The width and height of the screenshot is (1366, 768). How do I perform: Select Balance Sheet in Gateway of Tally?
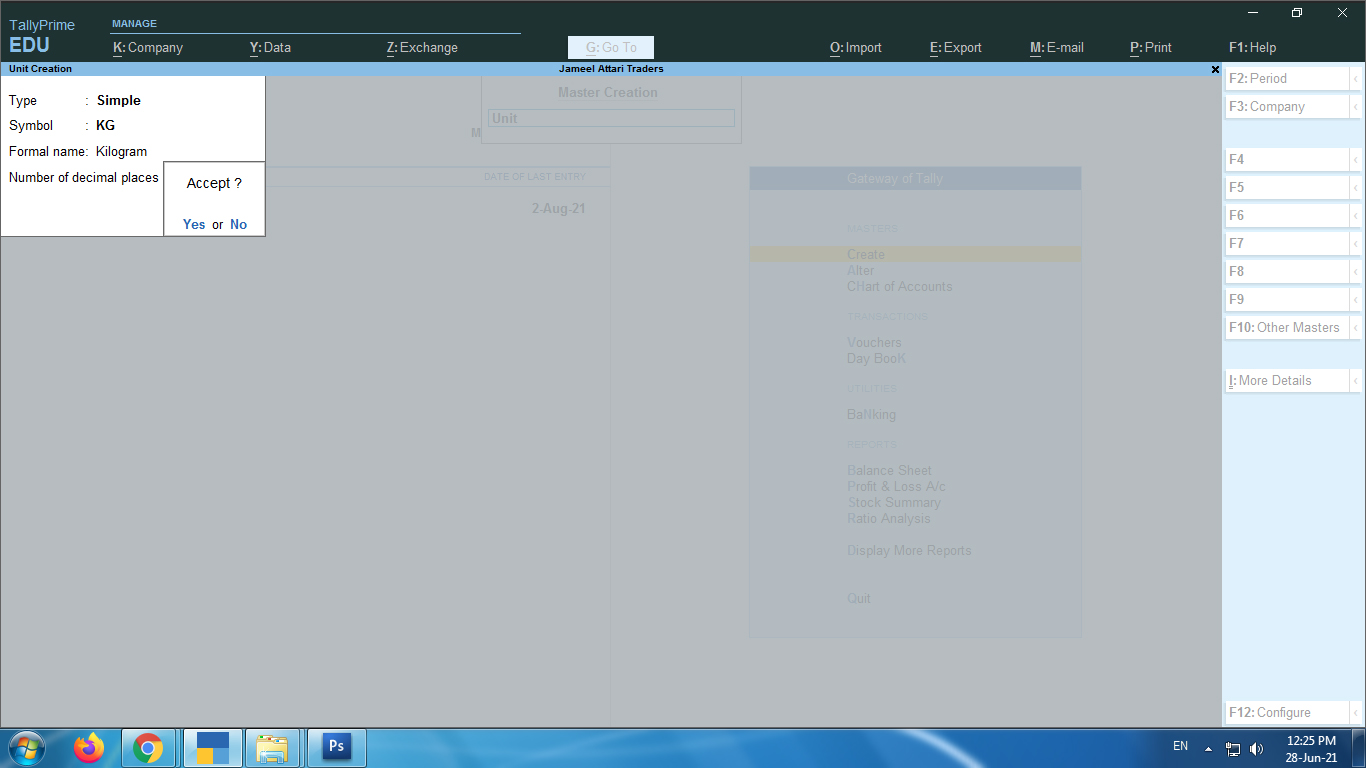pyautogui.click(x=889, y=470)
